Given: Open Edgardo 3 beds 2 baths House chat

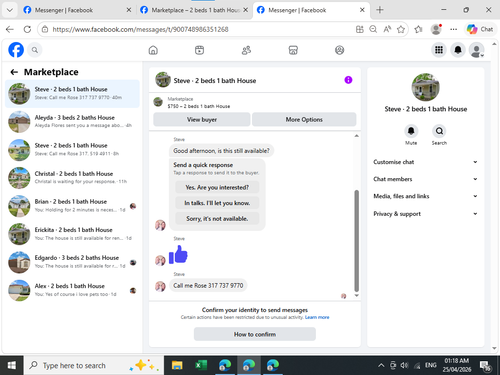Looking at the screenshot, I should [72, 262].
